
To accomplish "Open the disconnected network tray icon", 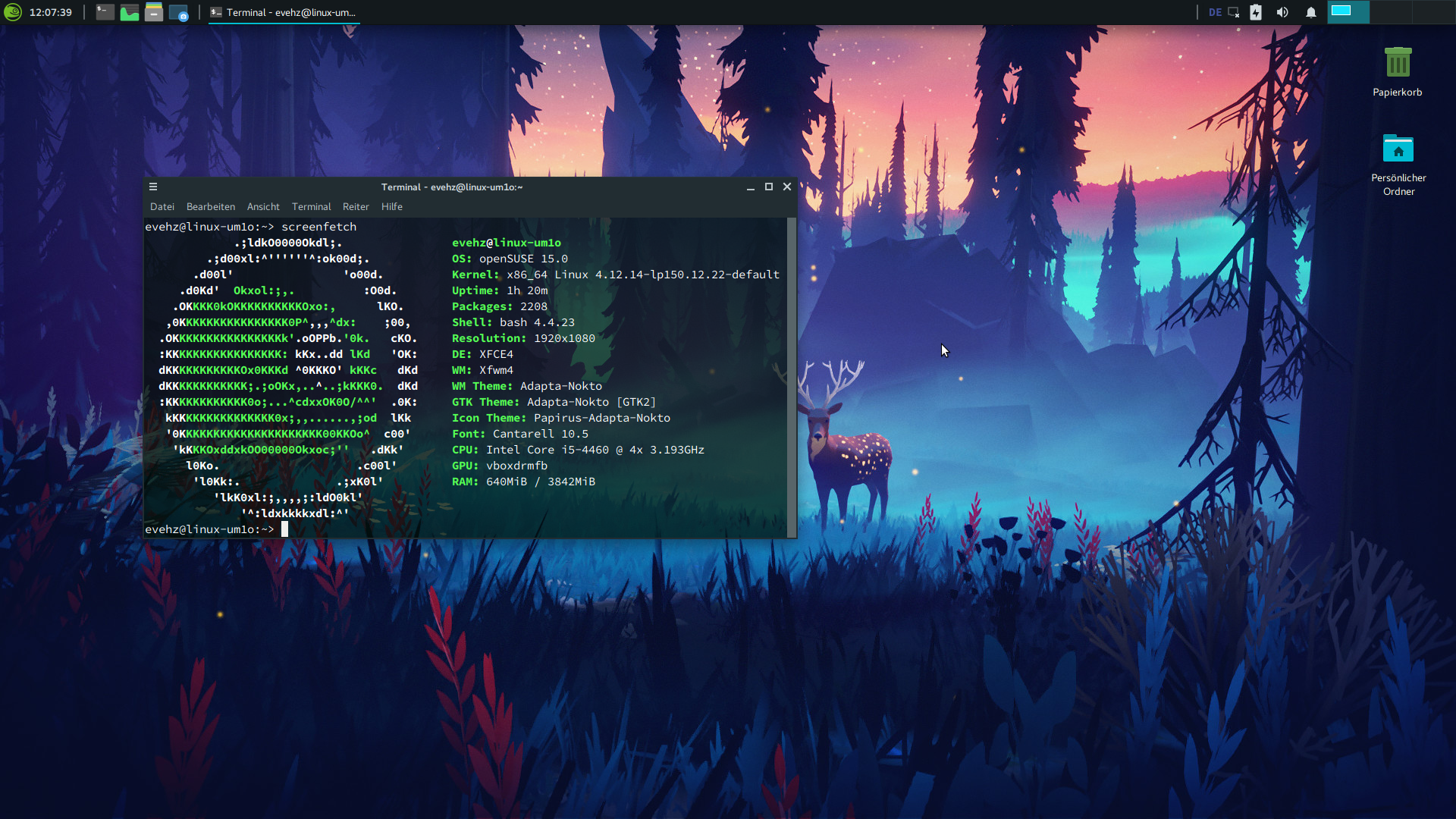I will coord(1234,12).
